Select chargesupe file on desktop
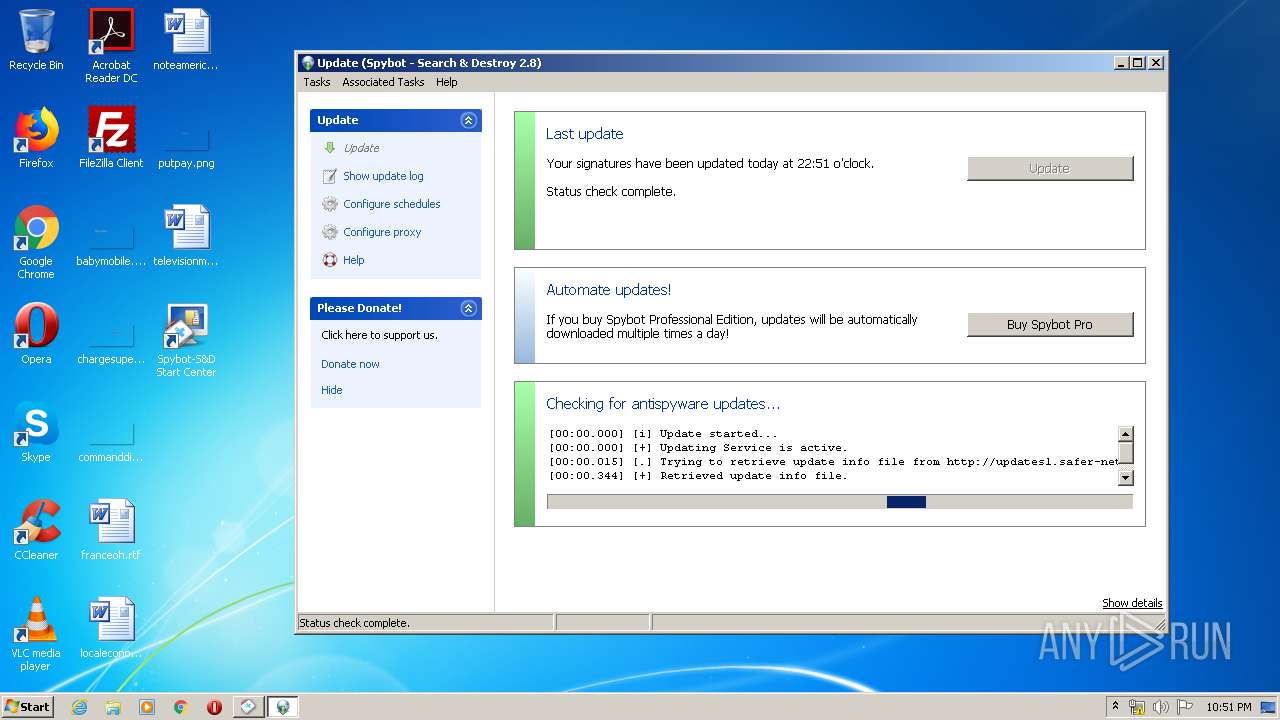Screen dimensions: 1280x720 pyautogui.click(x=111, y=334)
